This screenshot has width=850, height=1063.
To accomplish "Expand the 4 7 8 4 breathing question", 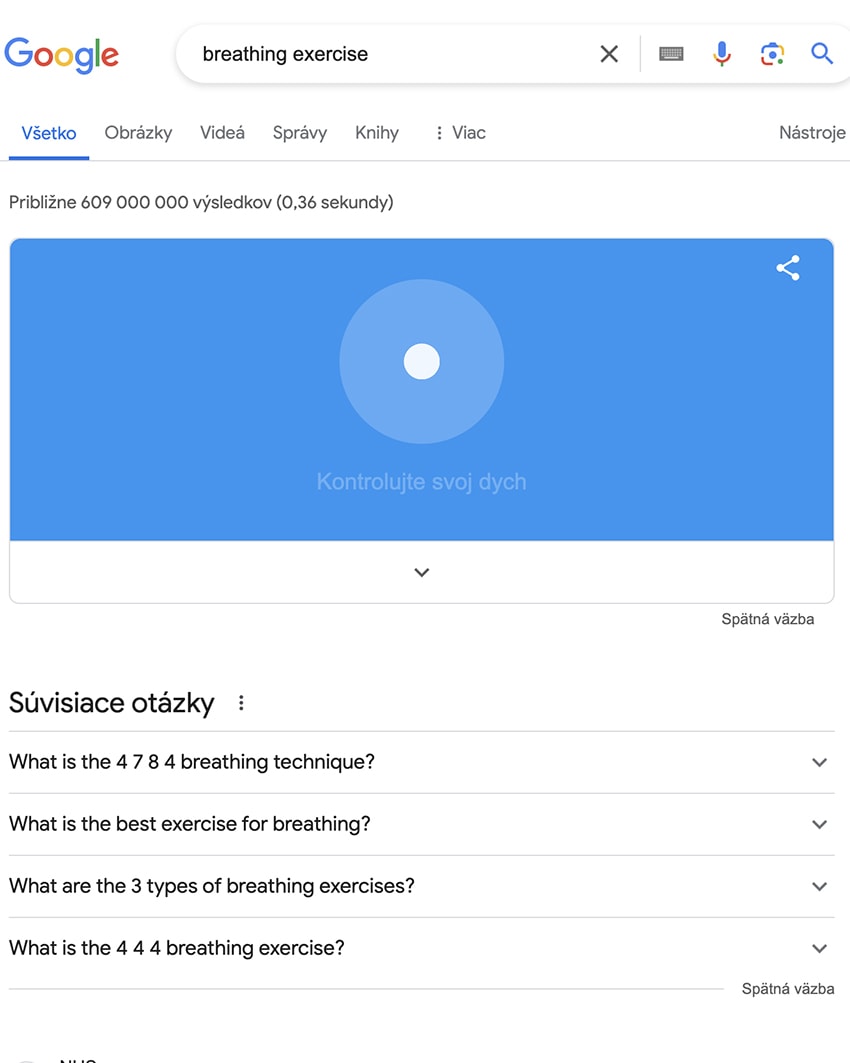I will (422, 762).
